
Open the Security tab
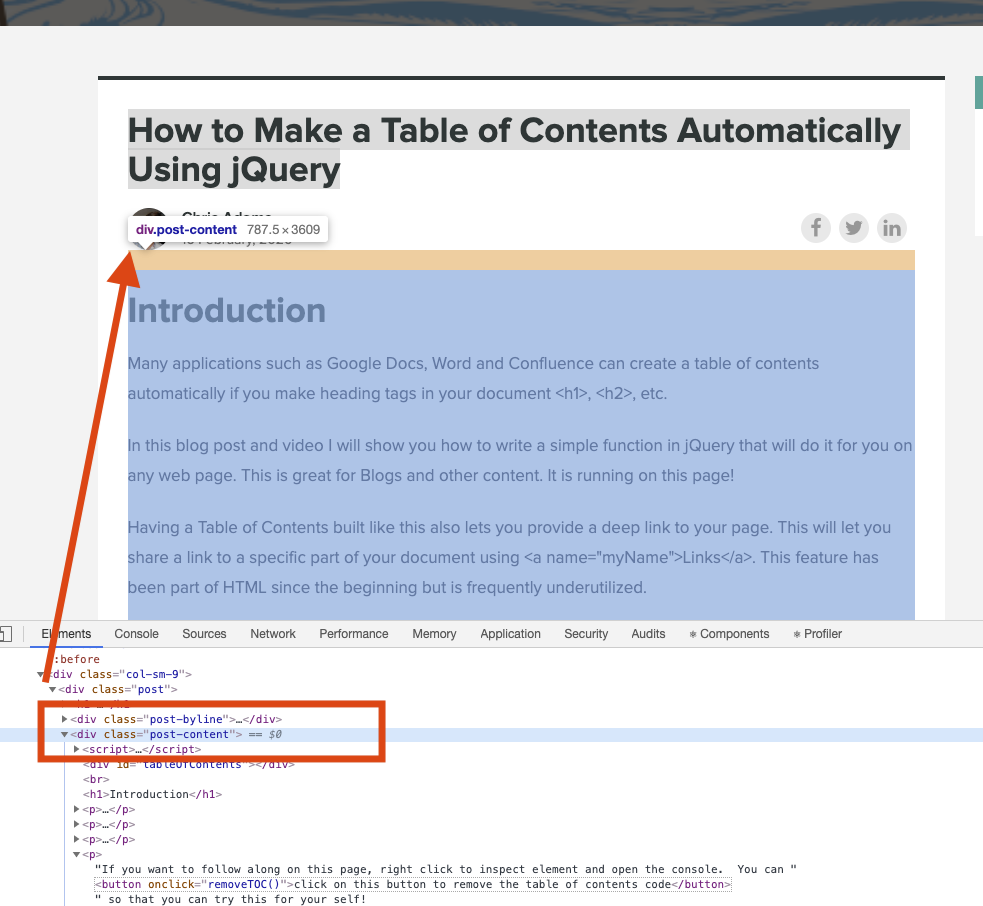pyautogui.click(x=586, y=634)
